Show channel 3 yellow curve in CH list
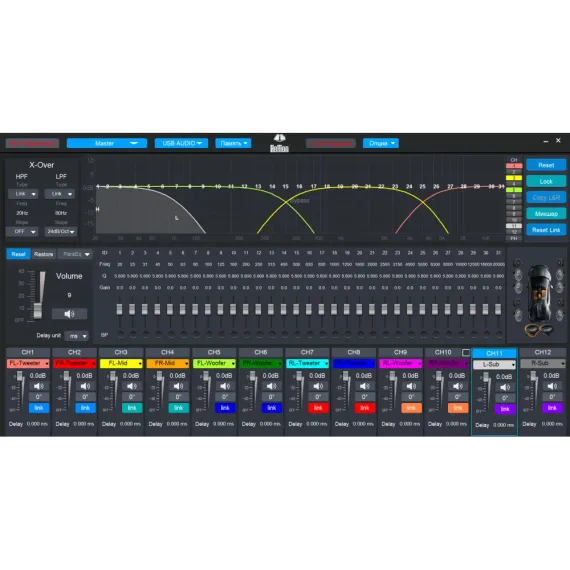 coord(514,178)
